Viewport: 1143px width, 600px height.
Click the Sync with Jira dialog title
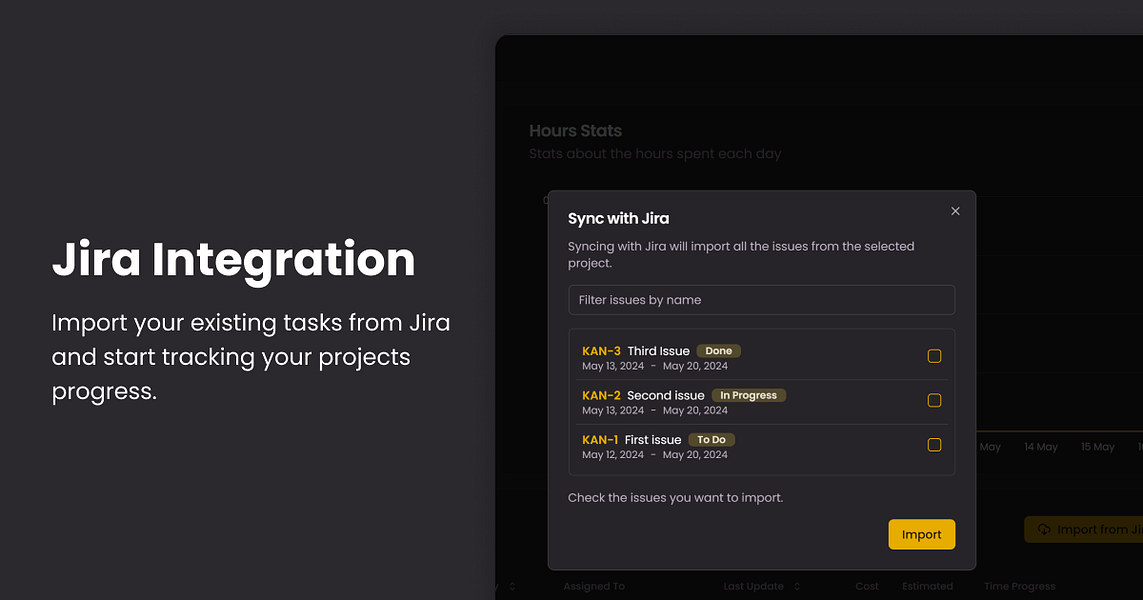[618, 219]
